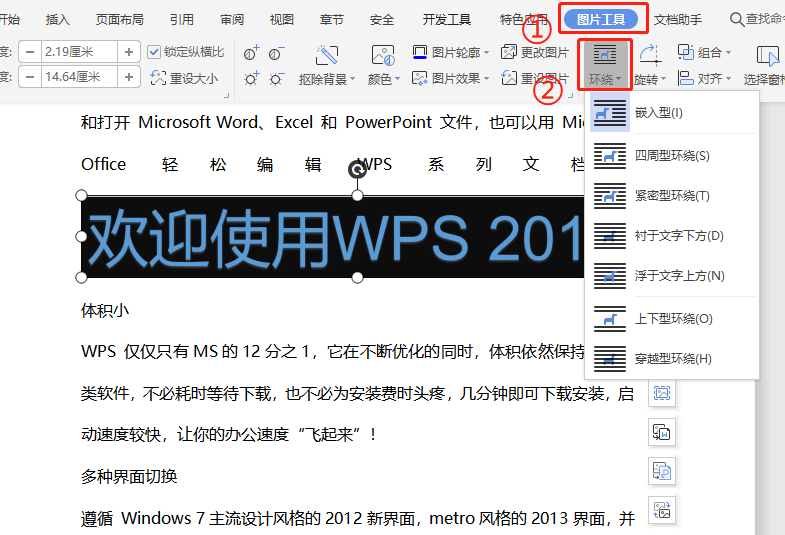Click the picture-to-PDF floating icon
This screenshot has width=785, height=535.
pos(662,471)
